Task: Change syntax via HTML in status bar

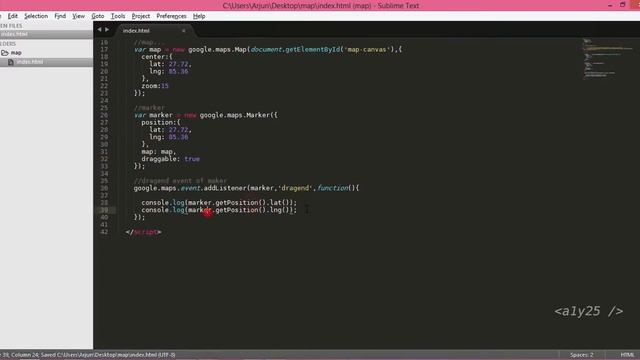Action: click(627, 355)
